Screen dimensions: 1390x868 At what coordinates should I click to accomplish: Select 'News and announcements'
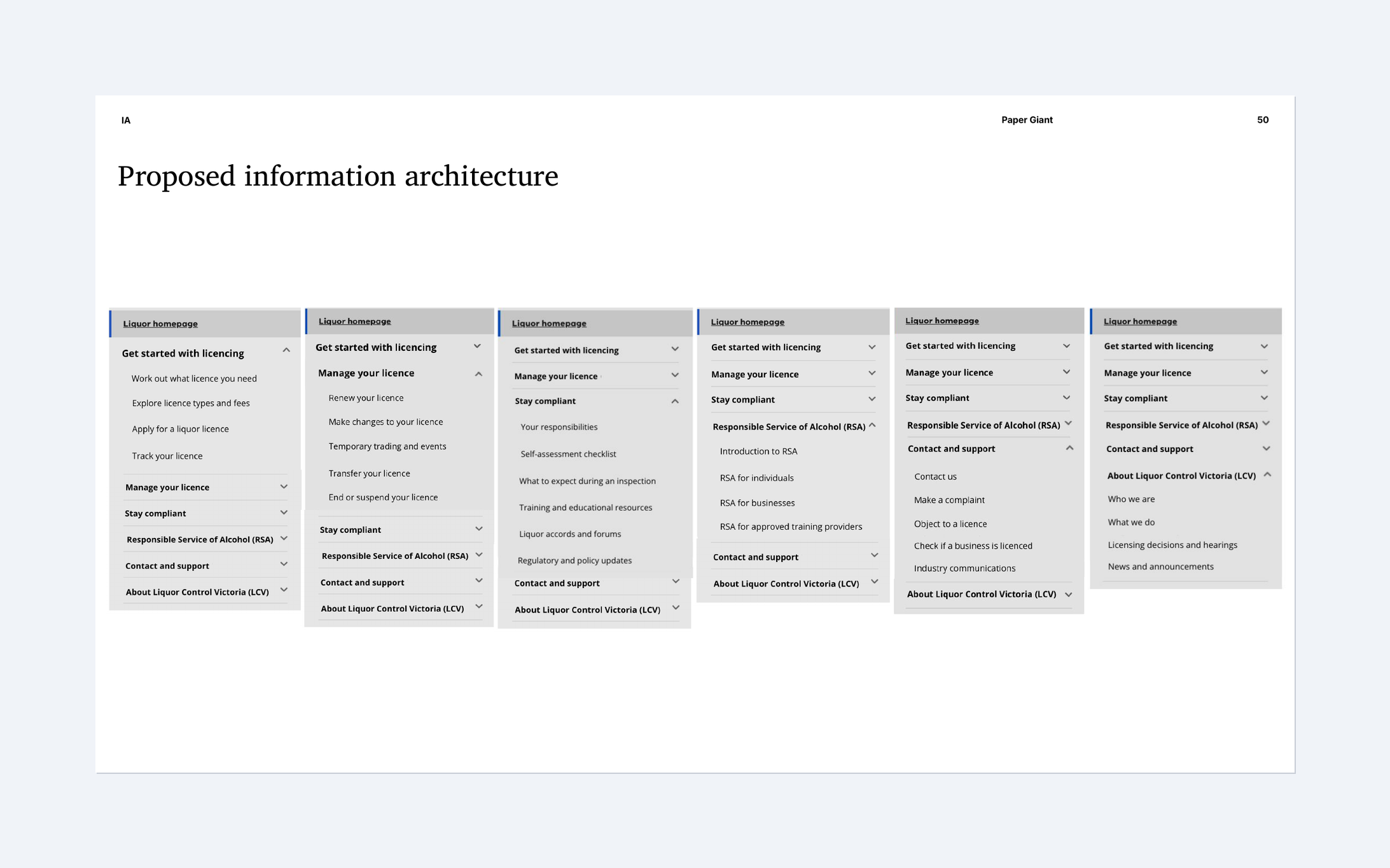tap(1160, 566)
